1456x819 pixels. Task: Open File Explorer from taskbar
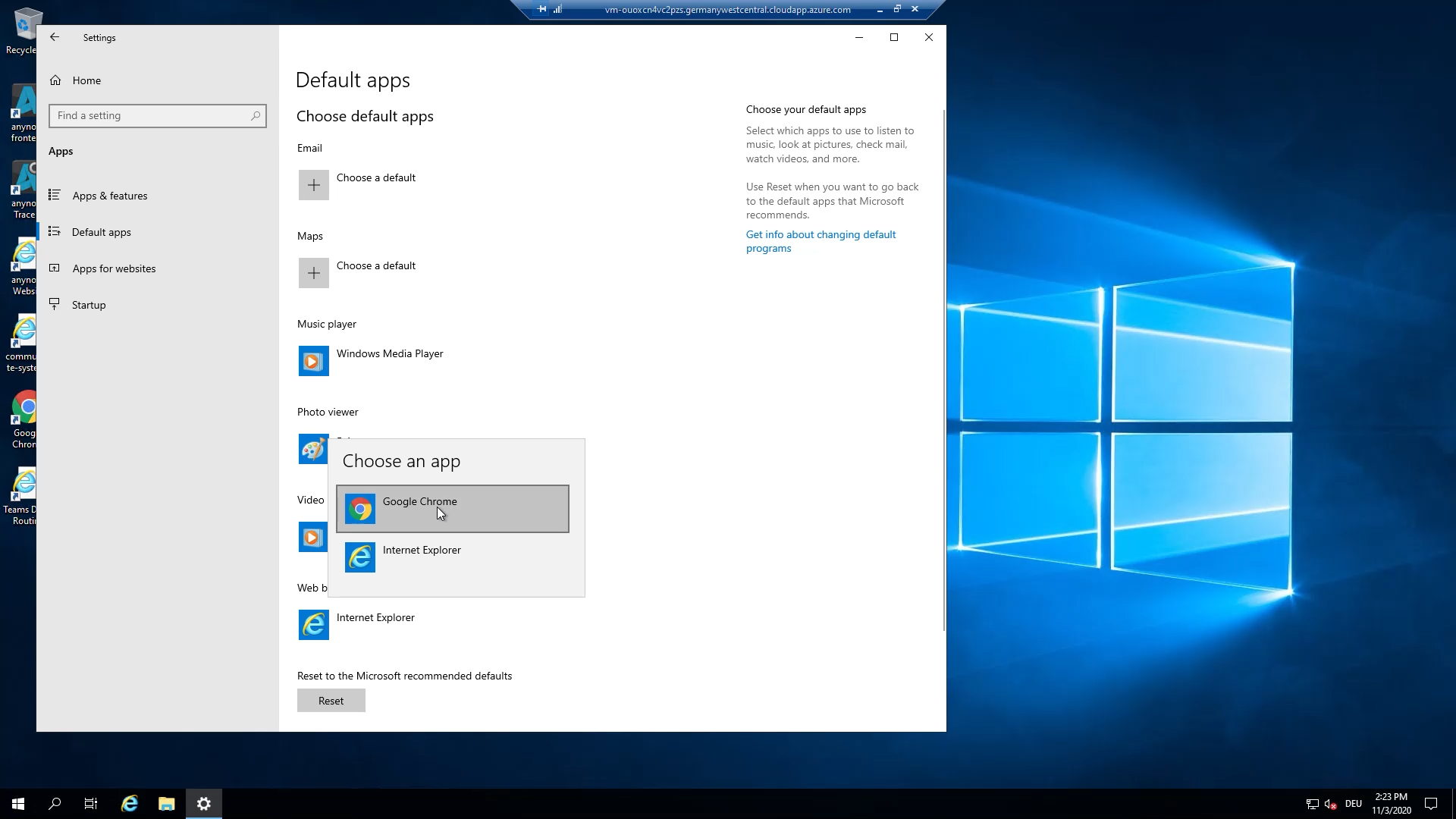point(167,804)
